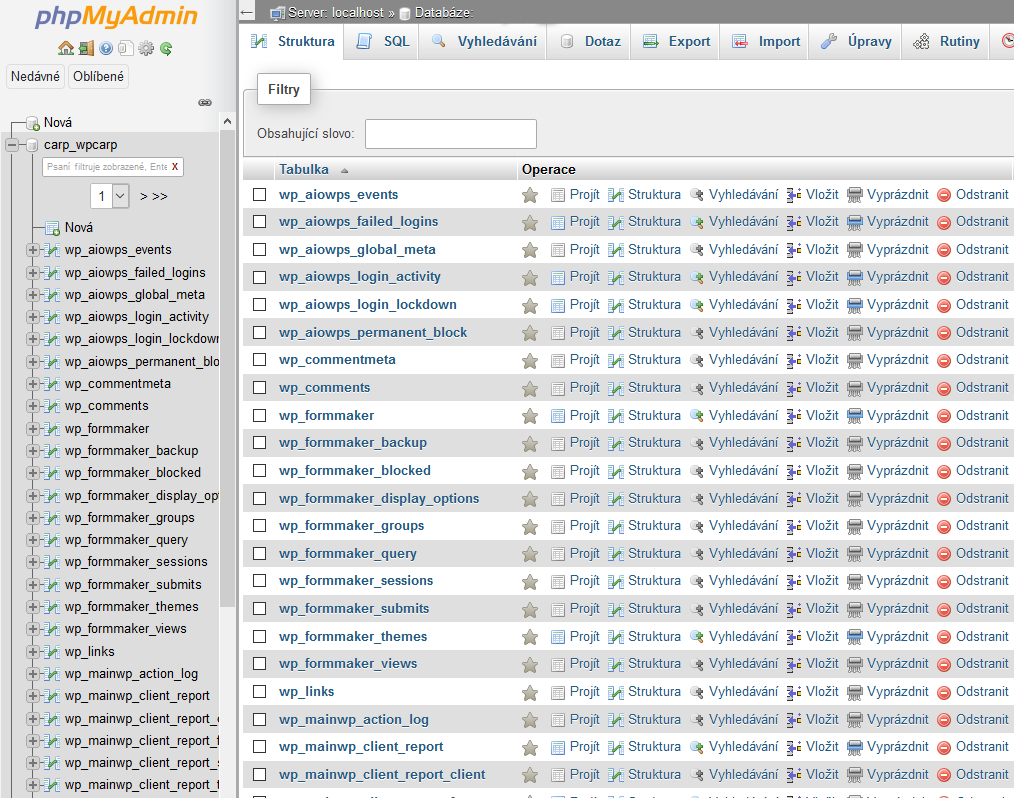The width and height of the screenshot is (1014, 798).
Task: Check the wp_aiowps_failed_logins checkbox
Action: (x=259, y=222)
